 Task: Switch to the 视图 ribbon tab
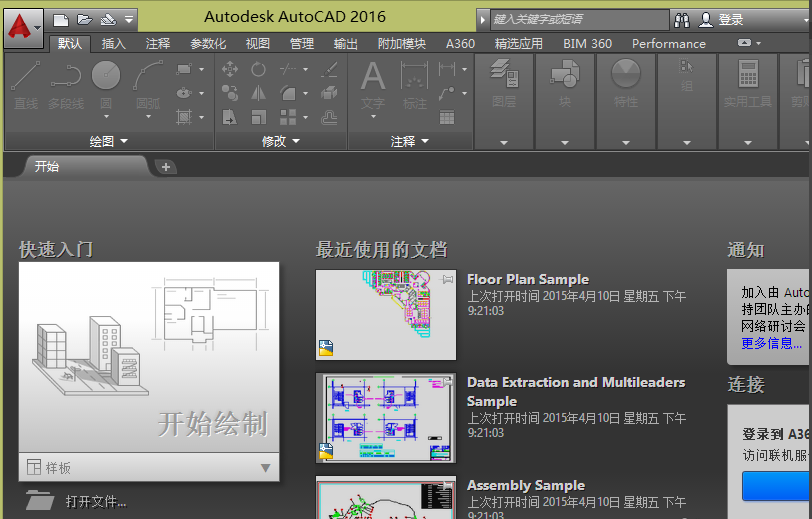tap(257, 44)
